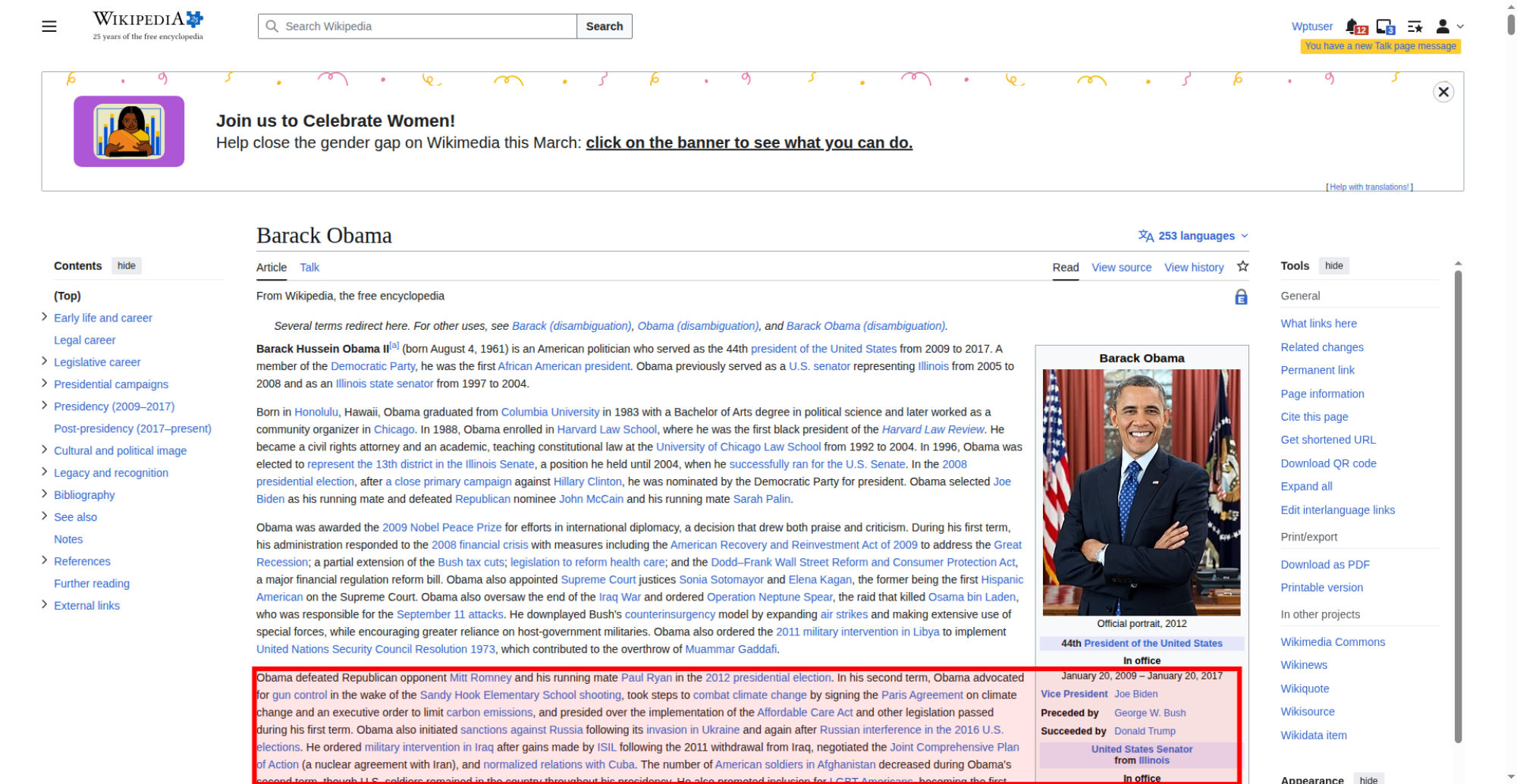This screenshot has width=1517, height=784.
Task: Star this page to watch it
Action: pyautogui.click(x=1242, y=267)
